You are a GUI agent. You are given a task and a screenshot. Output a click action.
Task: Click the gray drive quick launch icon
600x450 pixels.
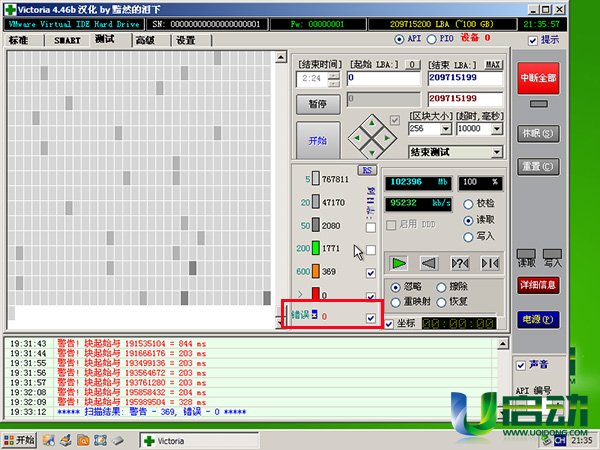click(118, 440)
